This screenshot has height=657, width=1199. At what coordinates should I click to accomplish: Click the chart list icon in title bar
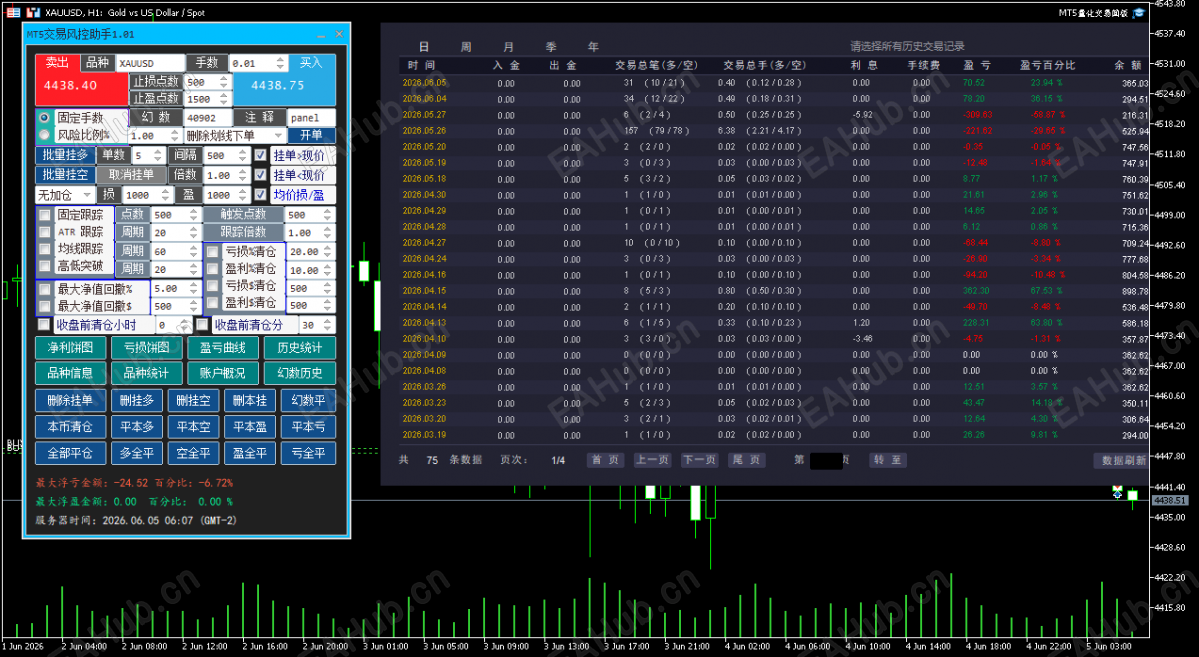(14, 12)
